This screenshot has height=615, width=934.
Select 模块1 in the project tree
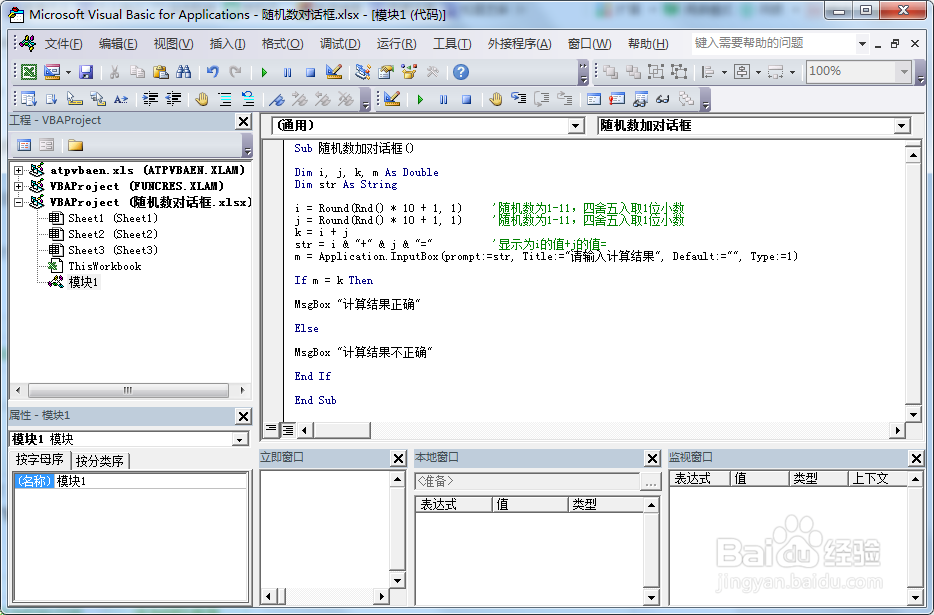83,282
